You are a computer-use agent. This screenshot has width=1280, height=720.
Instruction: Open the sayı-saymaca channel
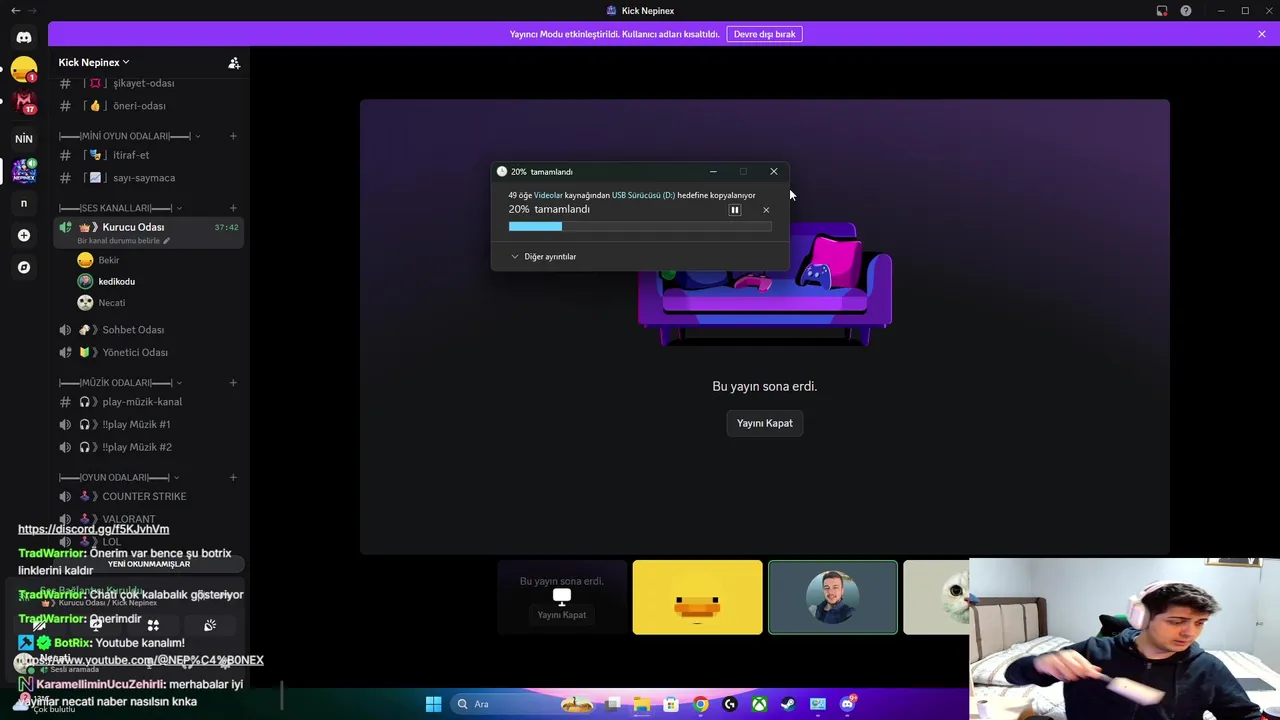[148, 178]
